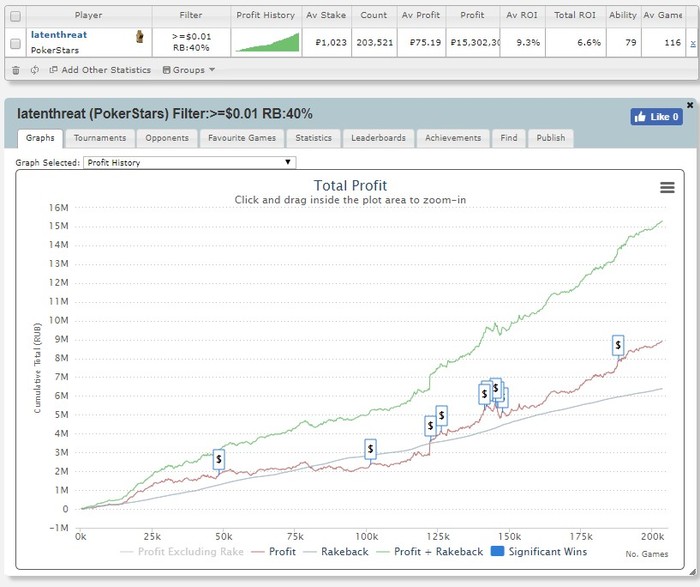
Task: Open the Statistics tab
Action: coord(313,138)
